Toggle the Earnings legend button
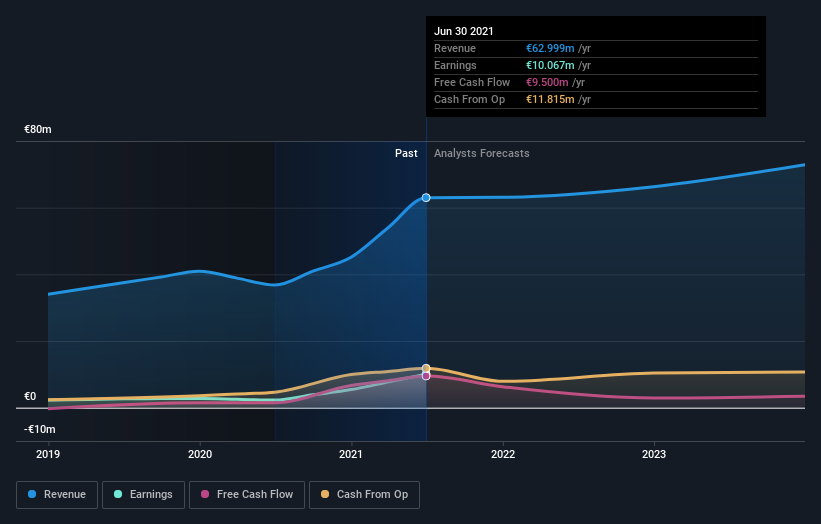 tap(143, 495)
